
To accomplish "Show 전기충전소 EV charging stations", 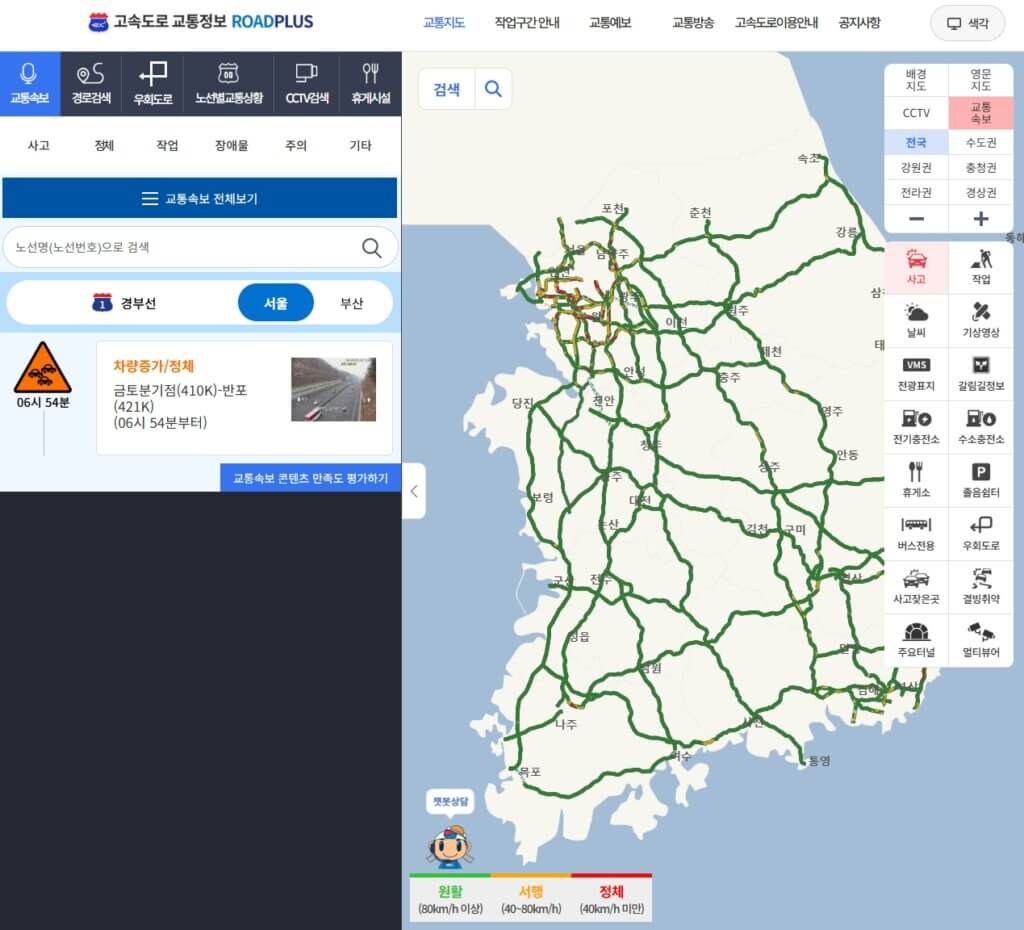I will (916, 427).
